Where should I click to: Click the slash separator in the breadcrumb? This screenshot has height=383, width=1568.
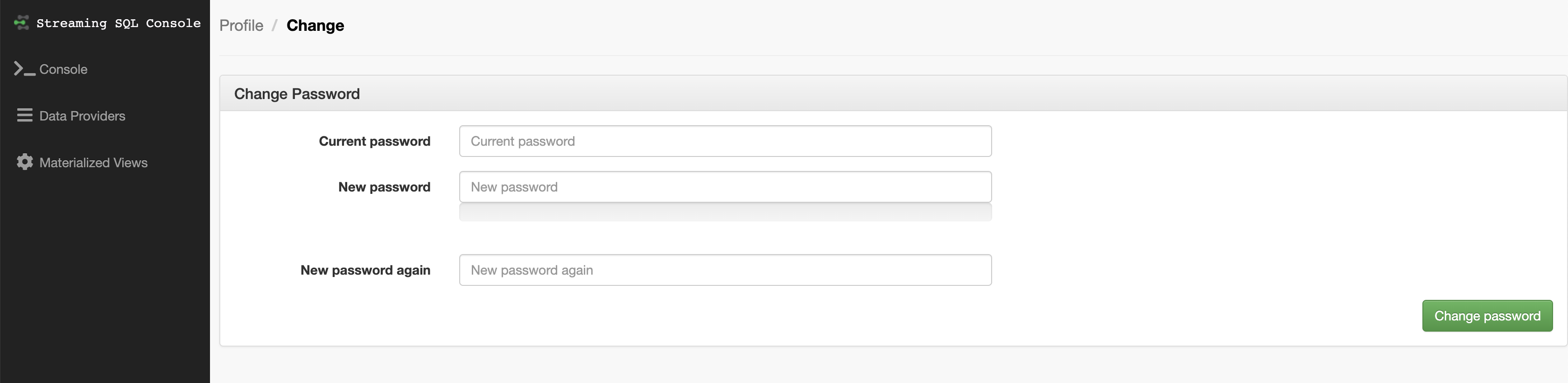pos(274,26)
